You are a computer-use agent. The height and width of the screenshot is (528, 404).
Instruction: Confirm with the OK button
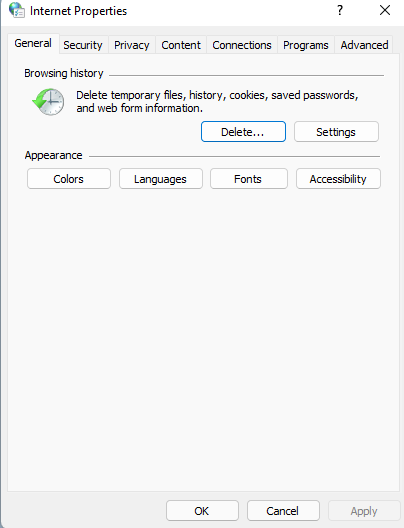coord(202,511)
